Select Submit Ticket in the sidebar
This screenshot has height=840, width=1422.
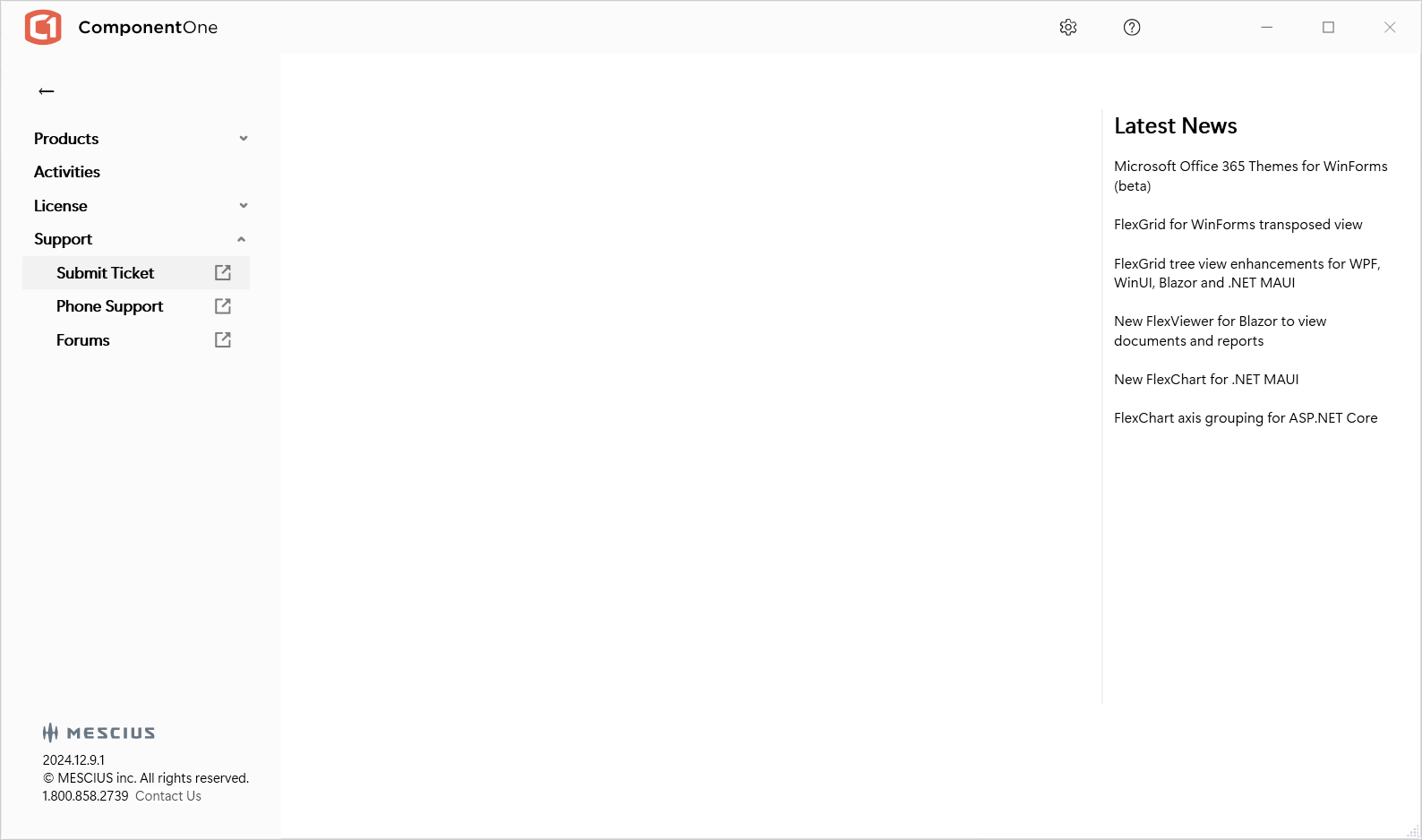(x=105, y=273)
